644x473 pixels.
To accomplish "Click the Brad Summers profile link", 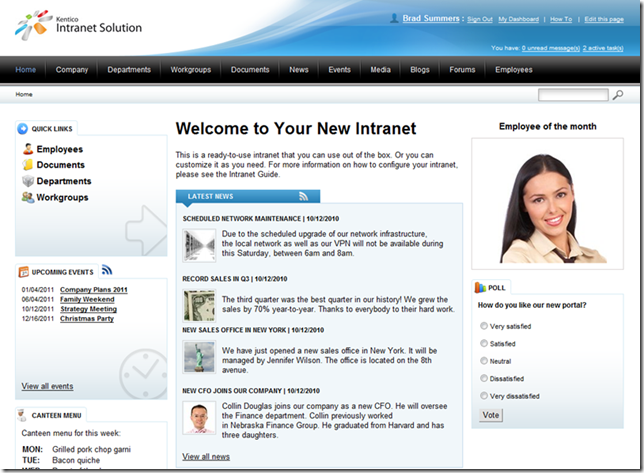I will (431, 18).
